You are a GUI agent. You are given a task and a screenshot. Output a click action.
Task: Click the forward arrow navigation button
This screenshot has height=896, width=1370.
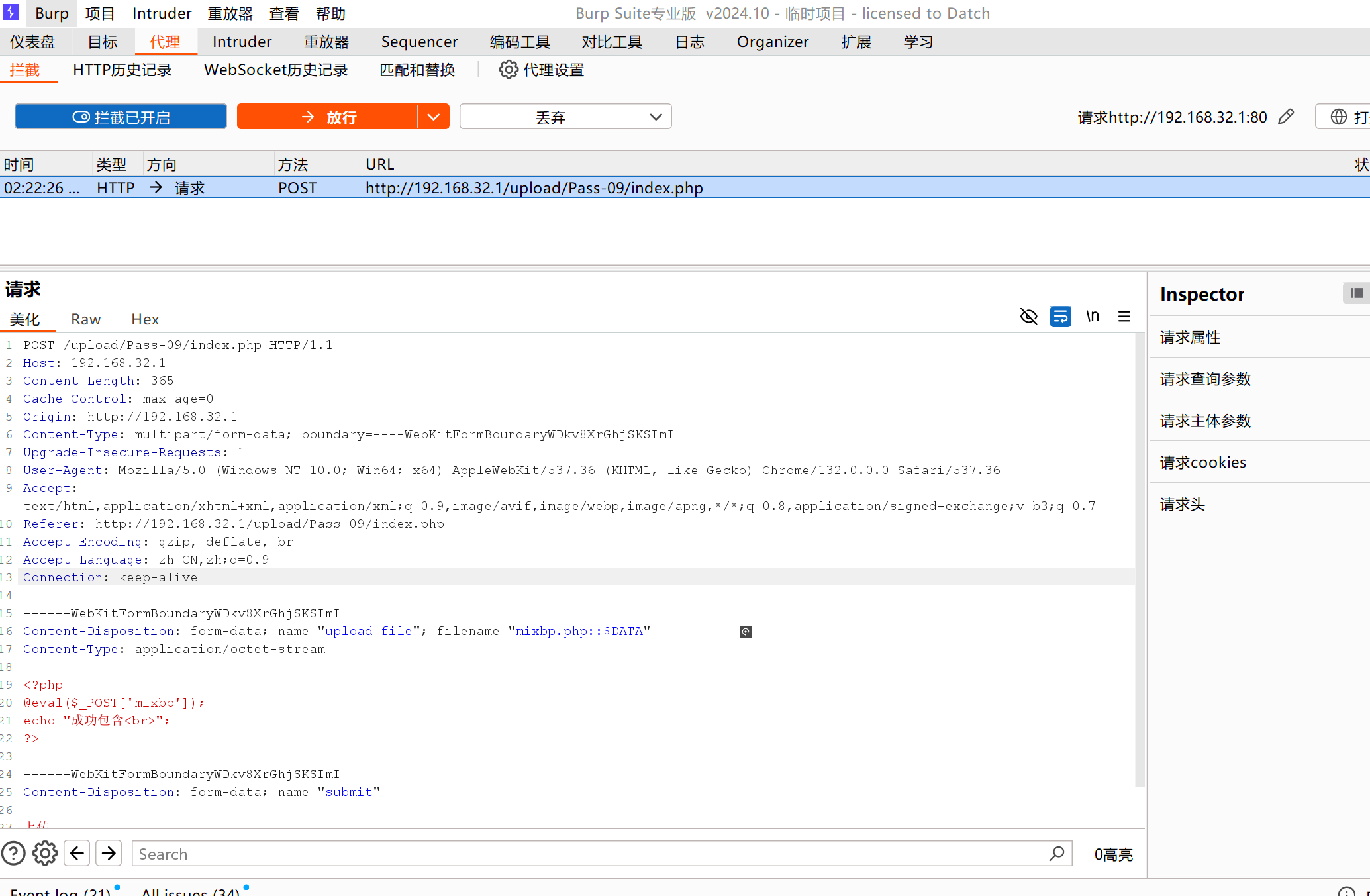[x=109, y=854]
